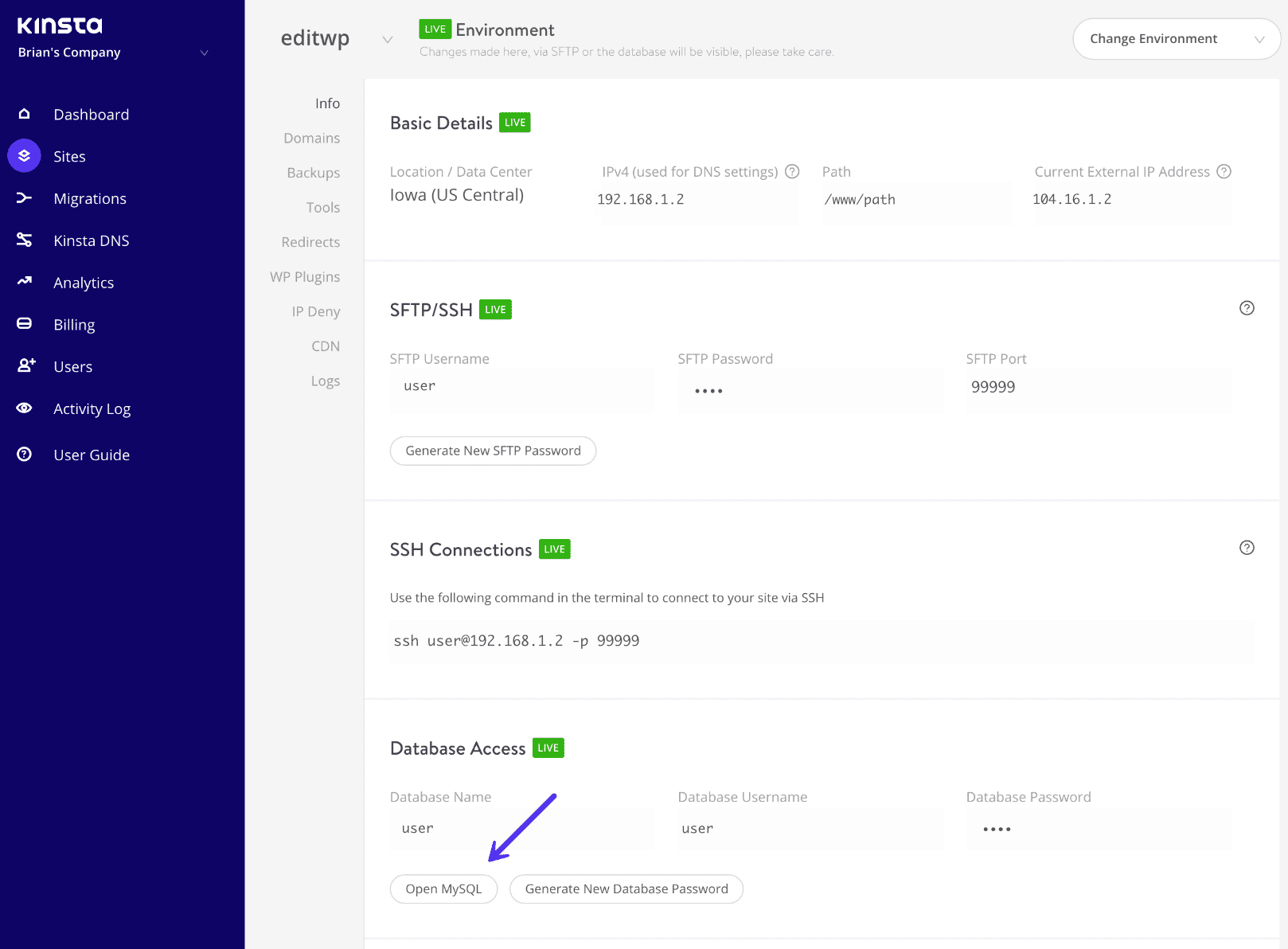Select the Sites icon in the sidebar
Screen dimensions: 1288x949
pos(24,155)
